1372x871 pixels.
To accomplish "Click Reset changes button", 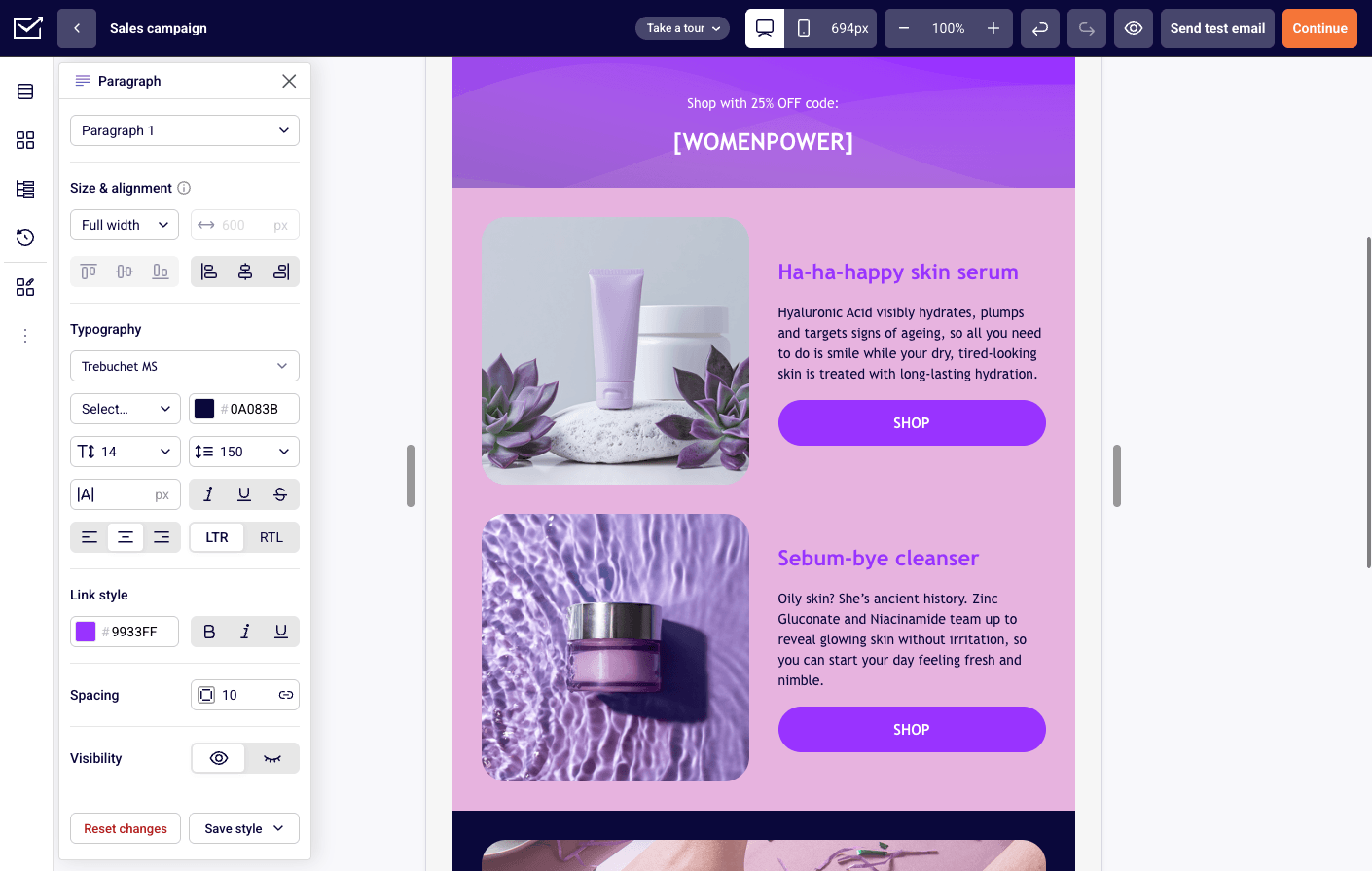I will (x=126, y=828).
